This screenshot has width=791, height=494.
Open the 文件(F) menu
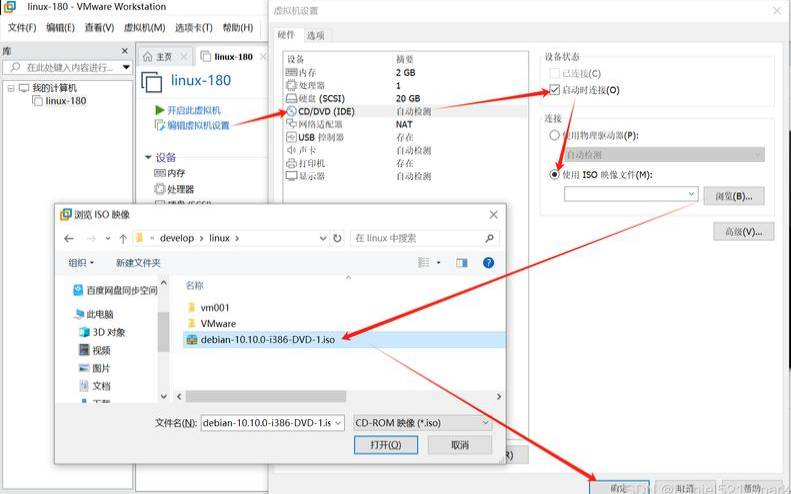[x=22, y=28]
